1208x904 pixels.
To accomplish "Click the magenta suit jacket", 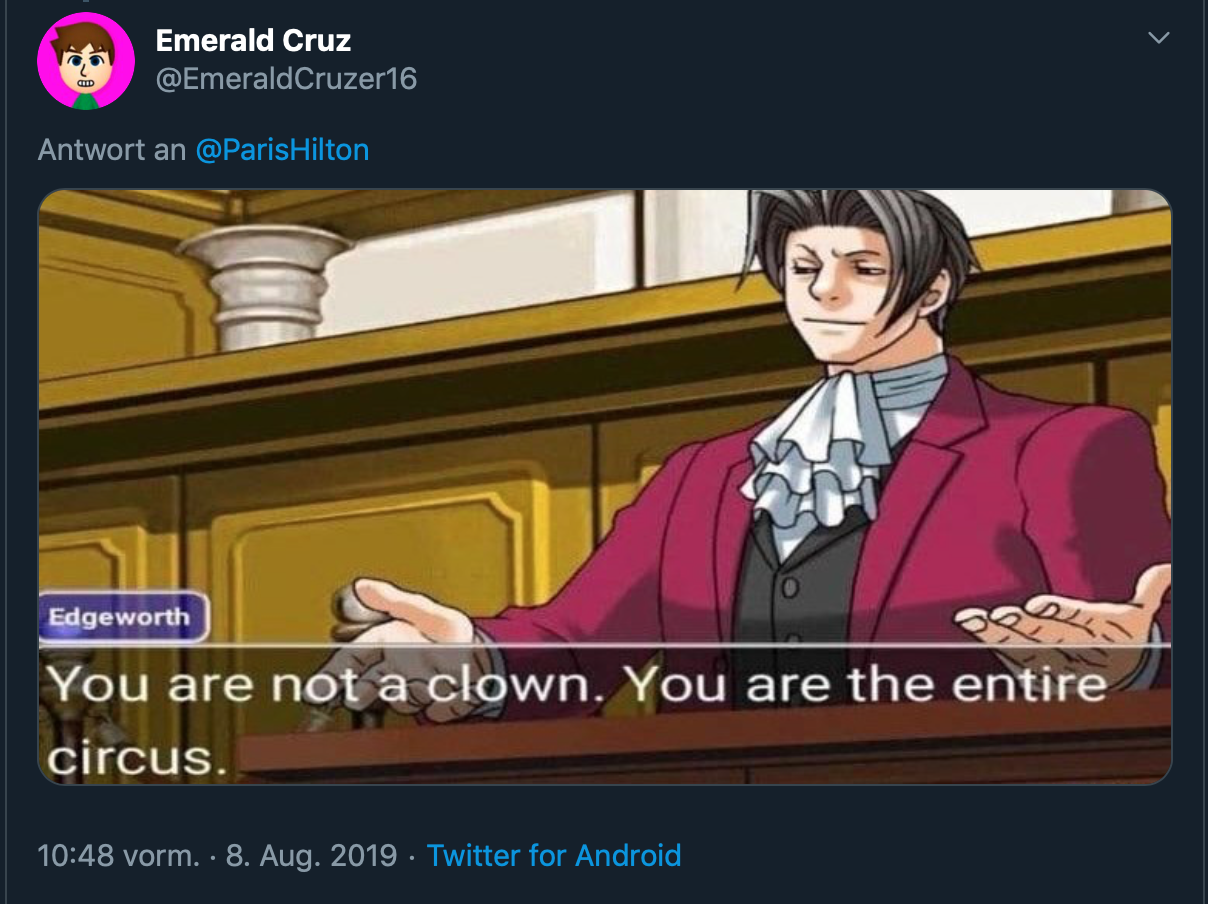I will pyautogui.click(x=960, y=520).
